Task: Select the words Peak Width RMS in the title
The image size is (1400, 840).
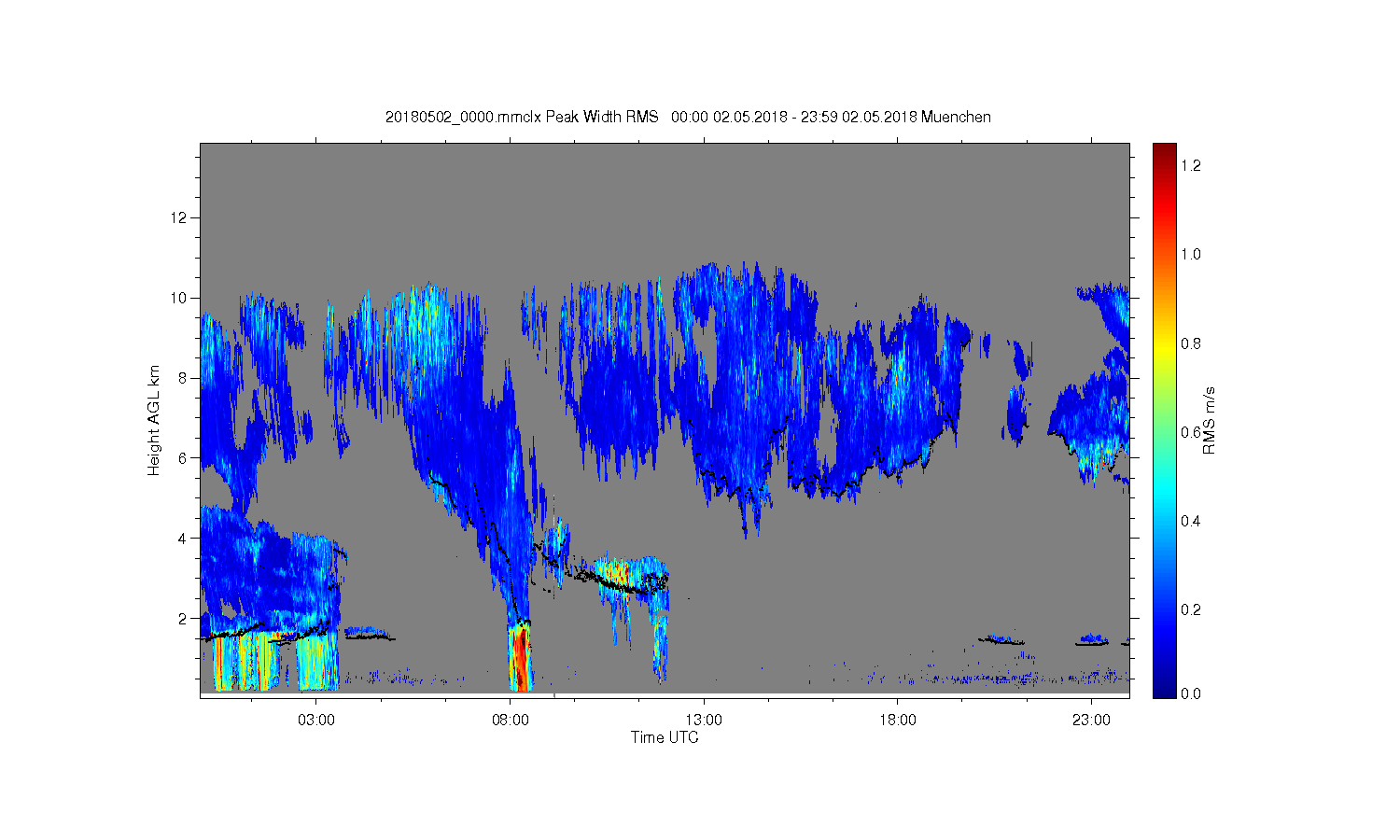Action: [602, 118]
